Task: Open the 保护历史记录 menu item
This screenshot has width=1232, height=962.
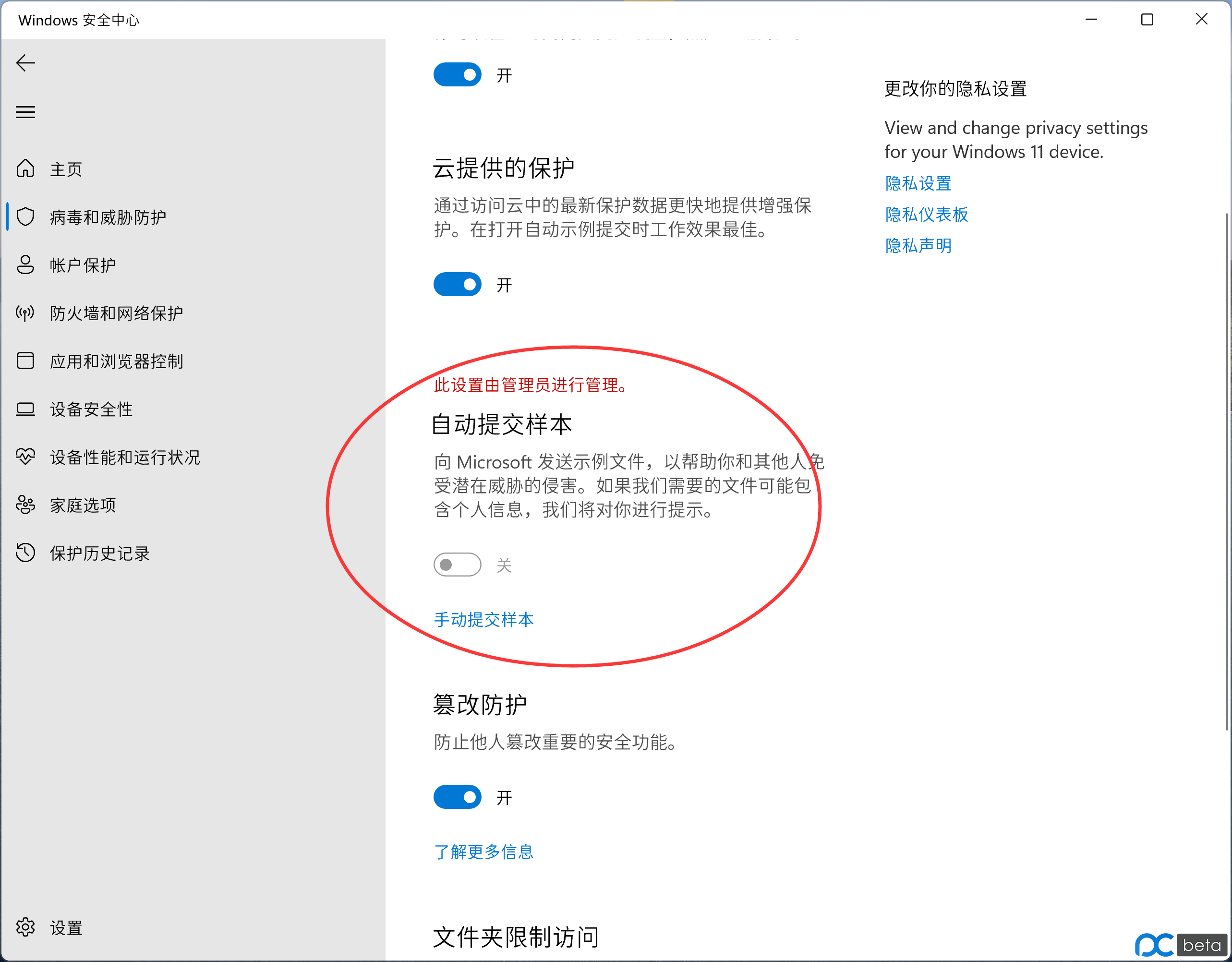Action: [x=99, y=553]
